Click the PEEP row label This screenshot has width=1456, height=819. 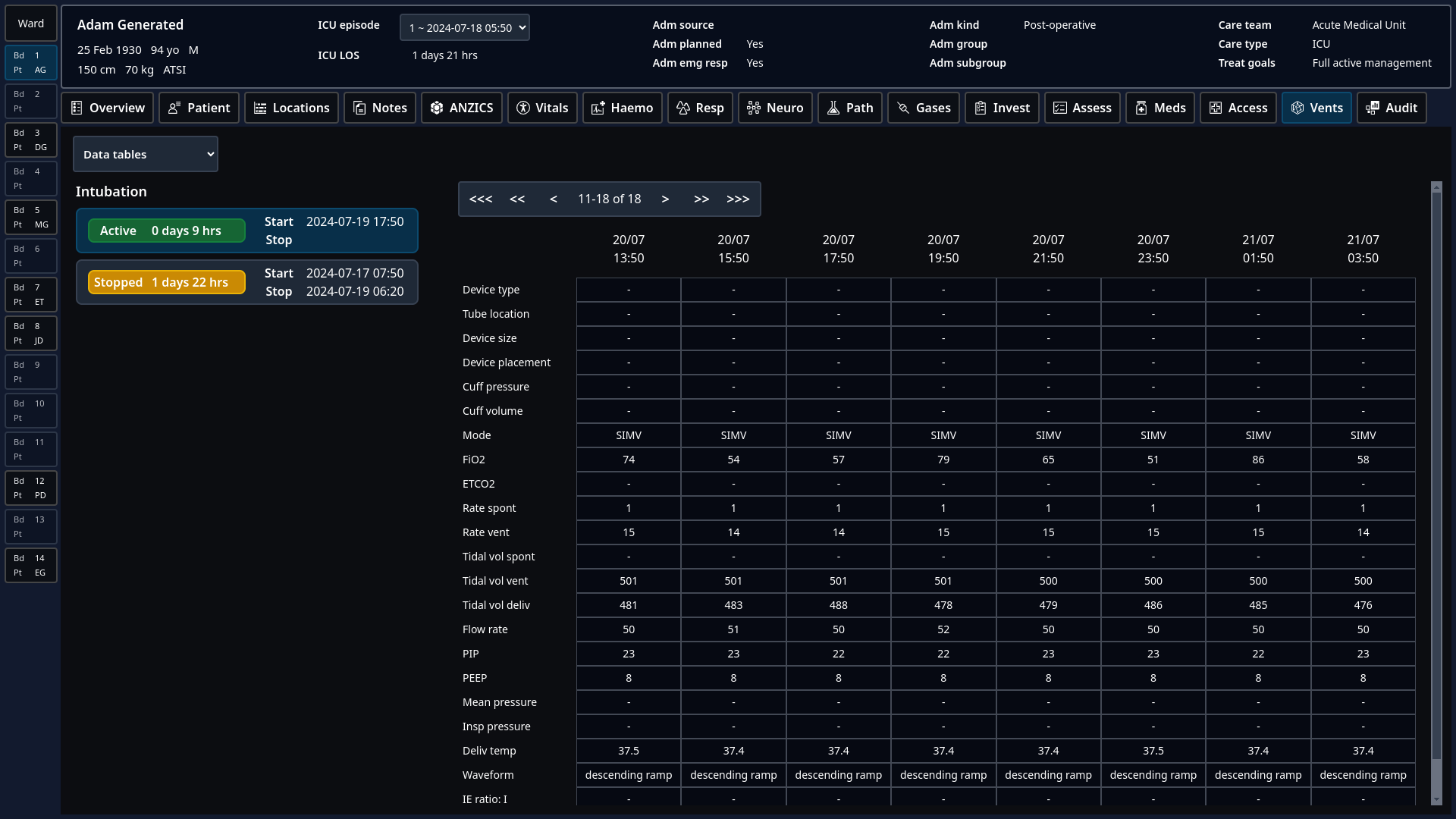475,678
